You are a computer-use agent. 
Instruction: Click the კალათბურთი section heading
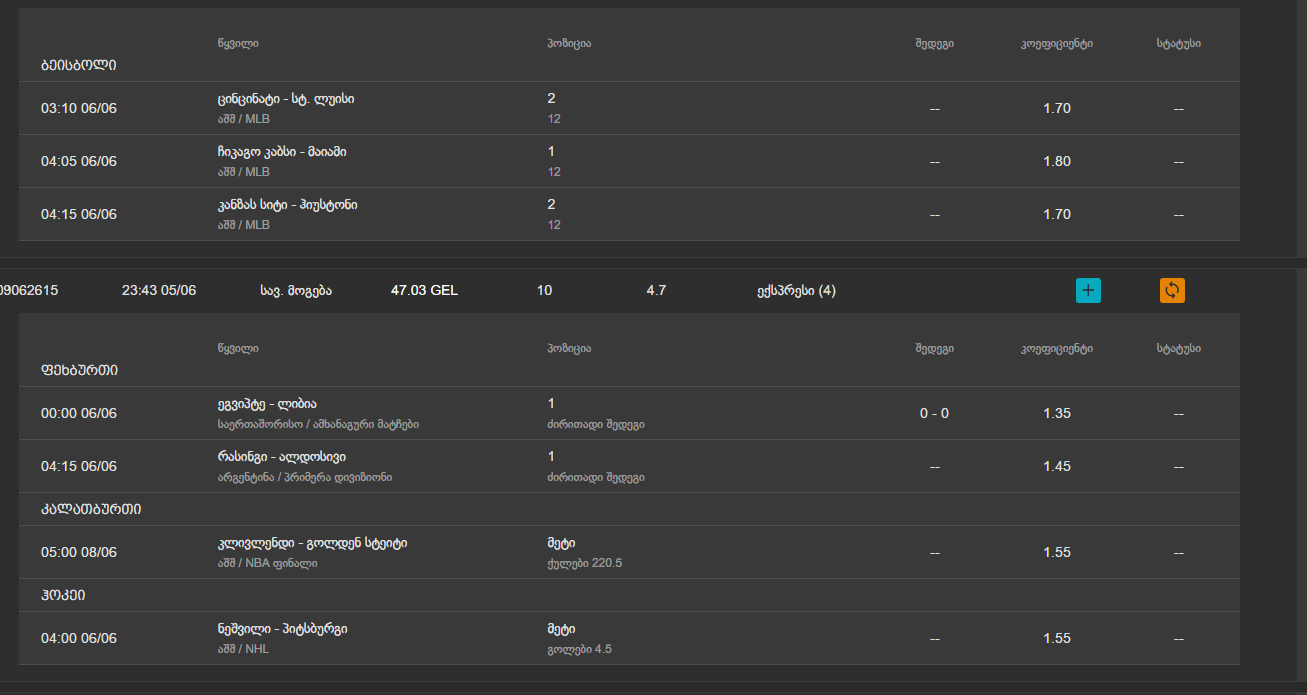point(91,509)
